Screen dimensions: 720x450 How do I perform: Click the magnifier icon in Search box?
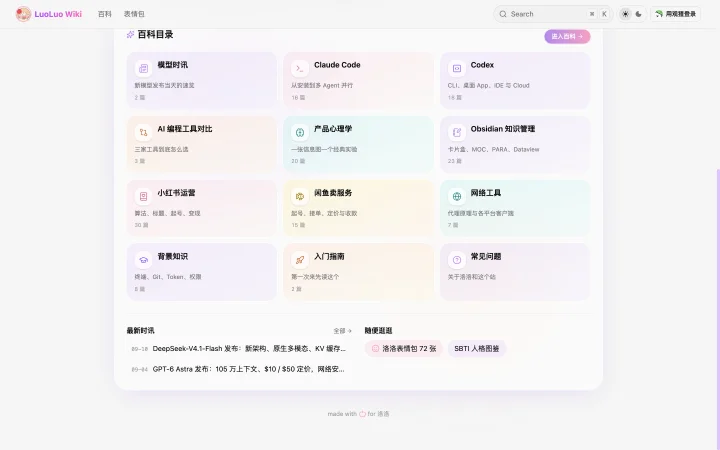pyautogui.click(x=503, y=14)
